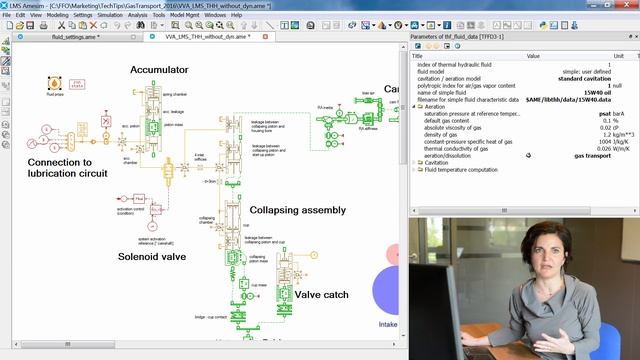Image resolution: width=640 pixels, height=360 pixels.
Task: Click the chain link icon in toolbar
Action: 352,25
